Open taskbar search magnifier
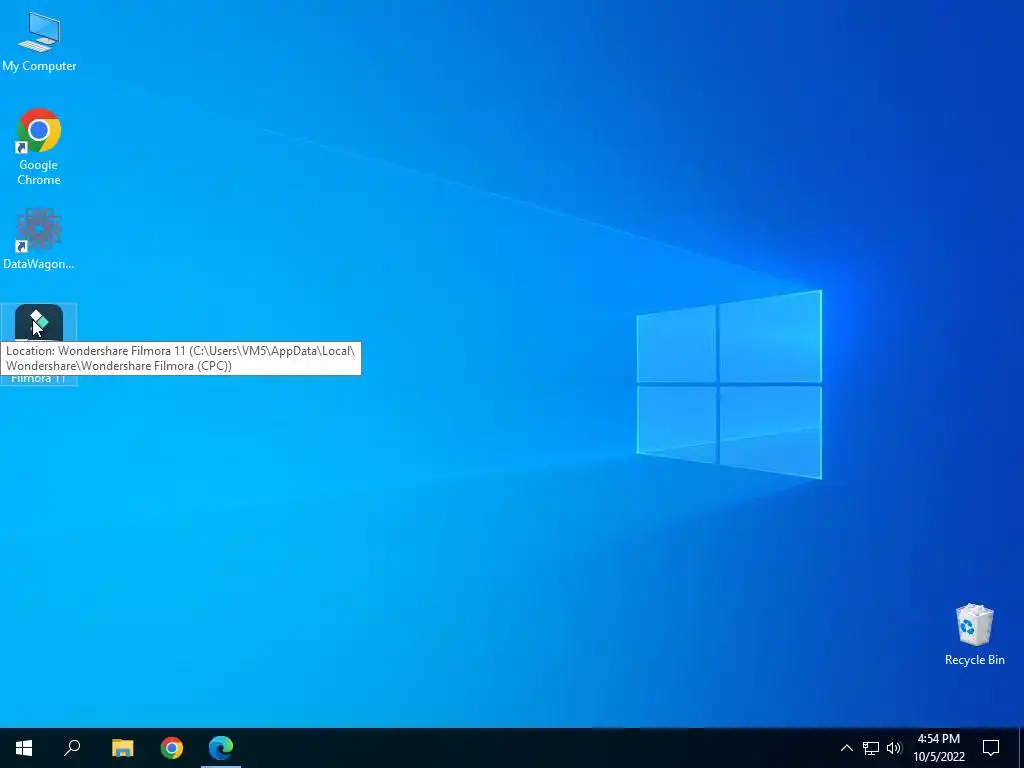1024x768 pixels. click(x=72, y=748)
